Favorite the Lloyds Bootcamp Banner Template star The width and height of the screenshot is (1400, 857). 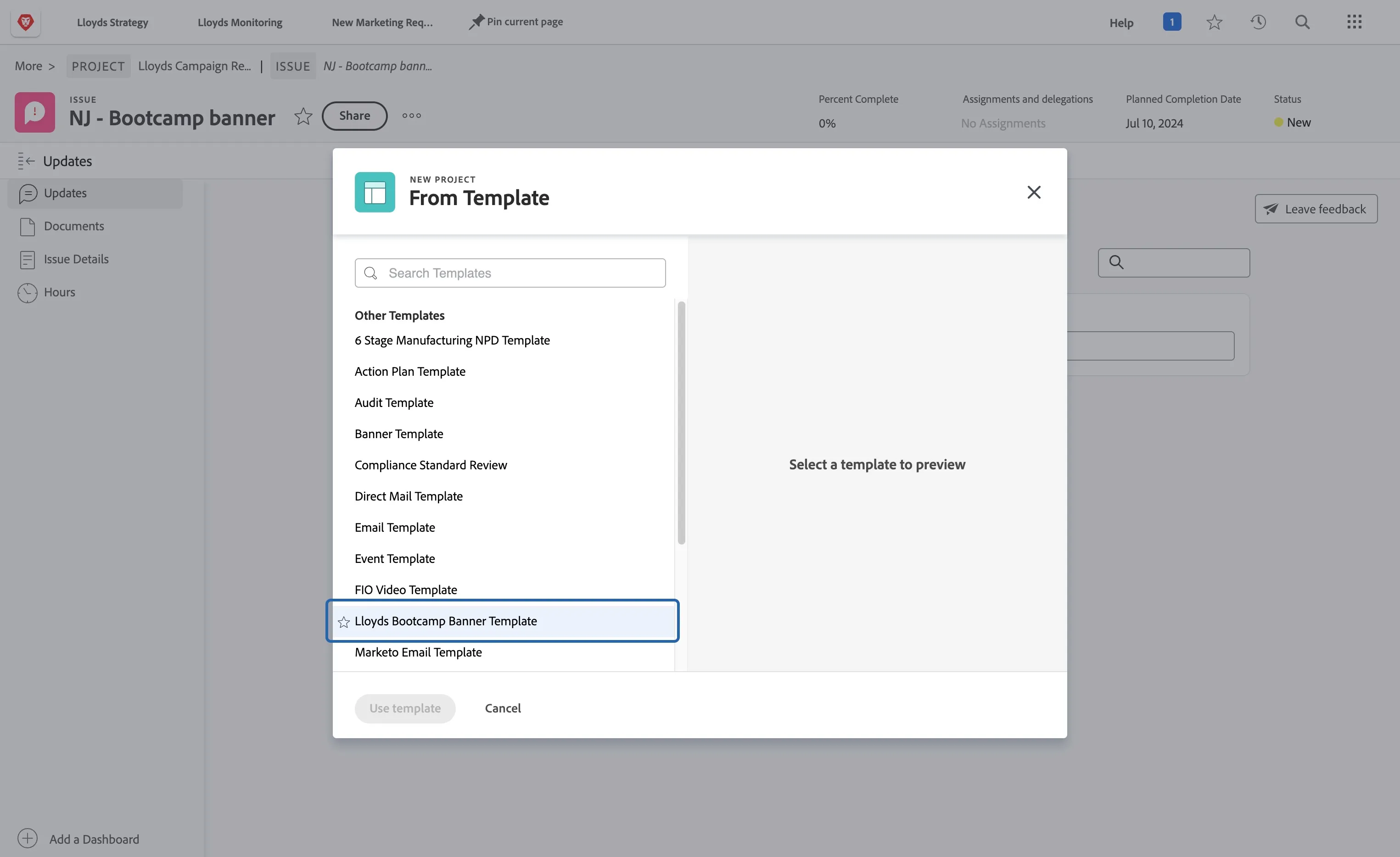tap(344, 622)
